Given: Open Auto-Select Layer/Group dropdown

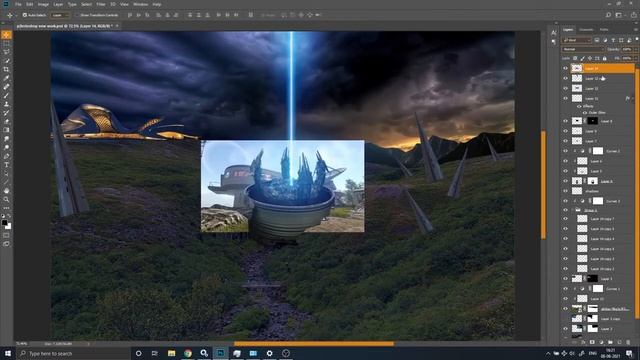Looking at the screenshot, I should (x=60, y=15).
